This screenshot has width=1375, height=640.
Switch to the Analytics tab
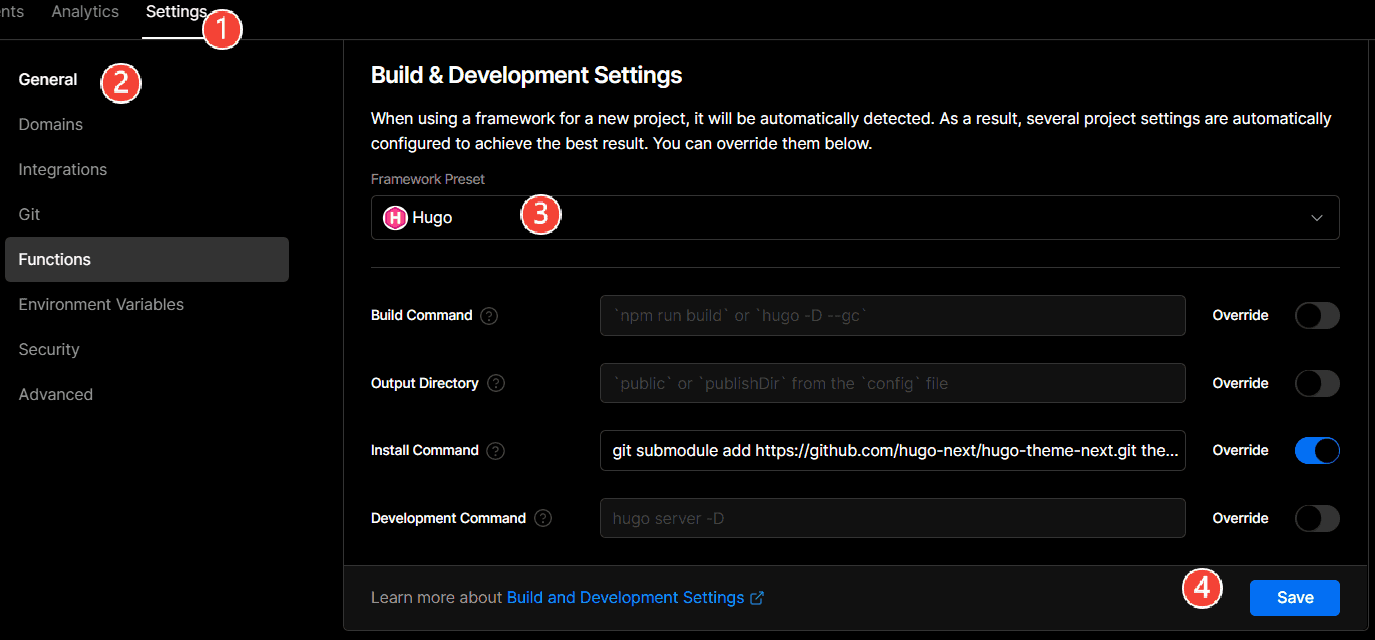pos(85,12)
